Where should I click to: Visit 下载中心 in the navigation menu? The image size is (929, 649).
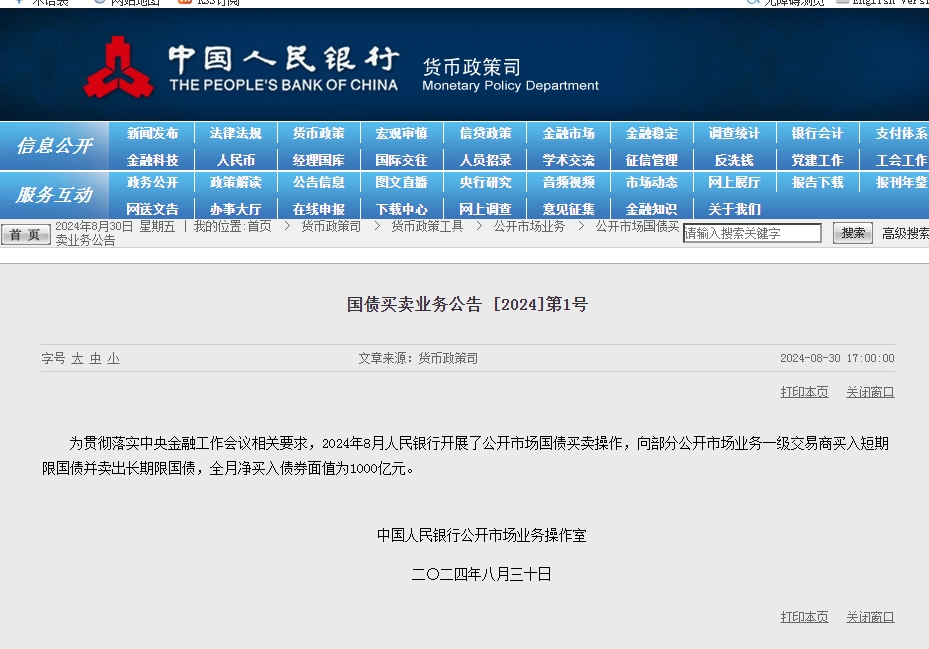coord(401,209)
